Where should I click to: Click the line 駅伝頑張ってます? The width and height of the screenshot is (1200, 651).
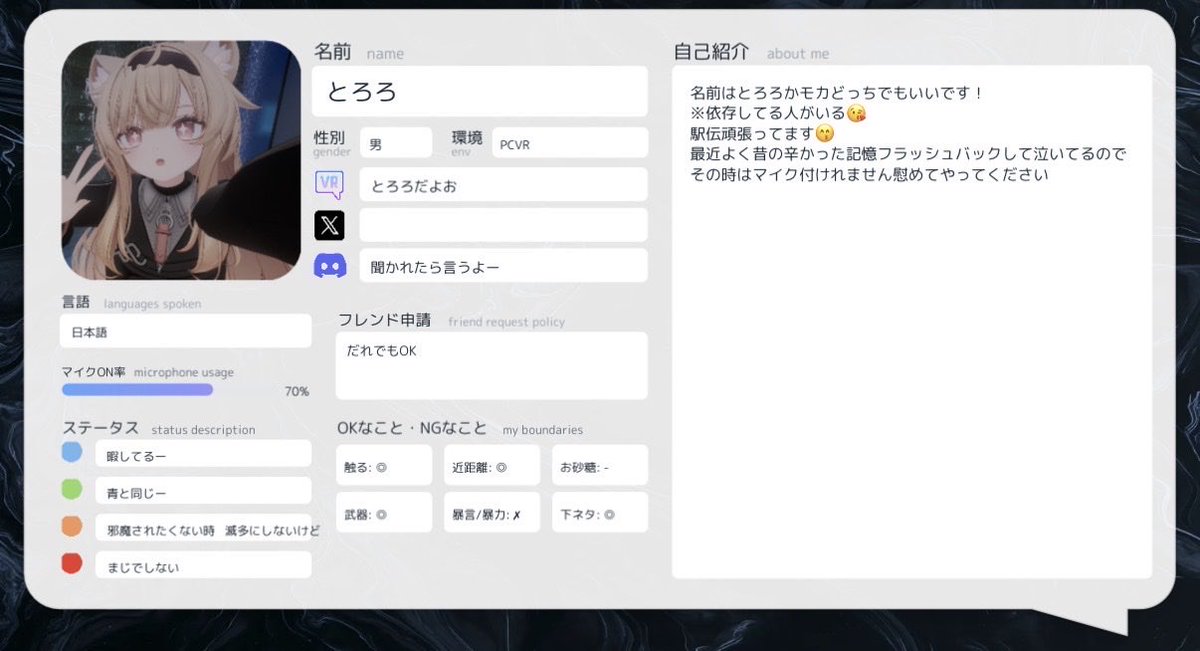tap(762, 133)
